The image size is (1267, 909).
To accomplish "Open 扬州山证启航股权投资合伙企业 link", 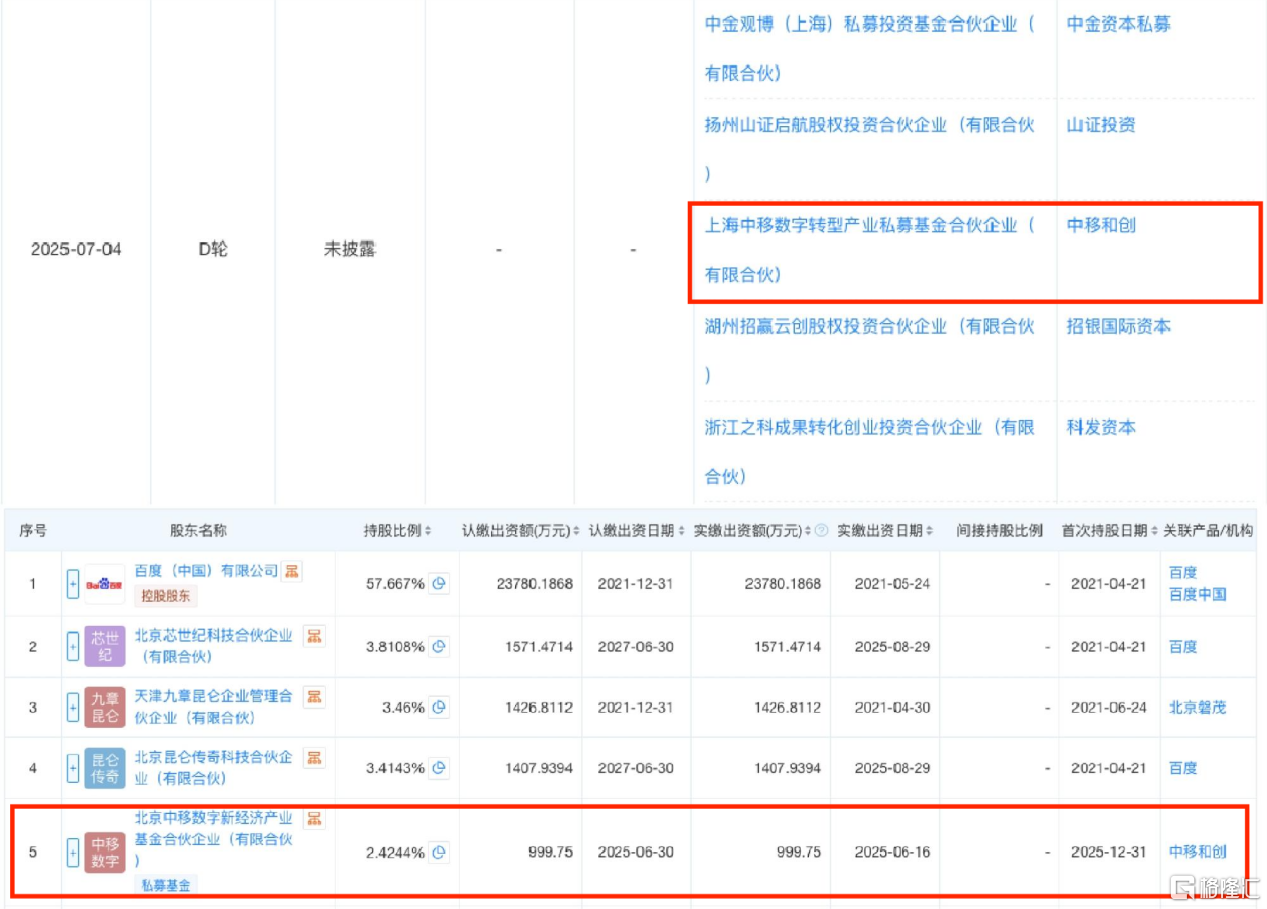I will pos(870,149).
